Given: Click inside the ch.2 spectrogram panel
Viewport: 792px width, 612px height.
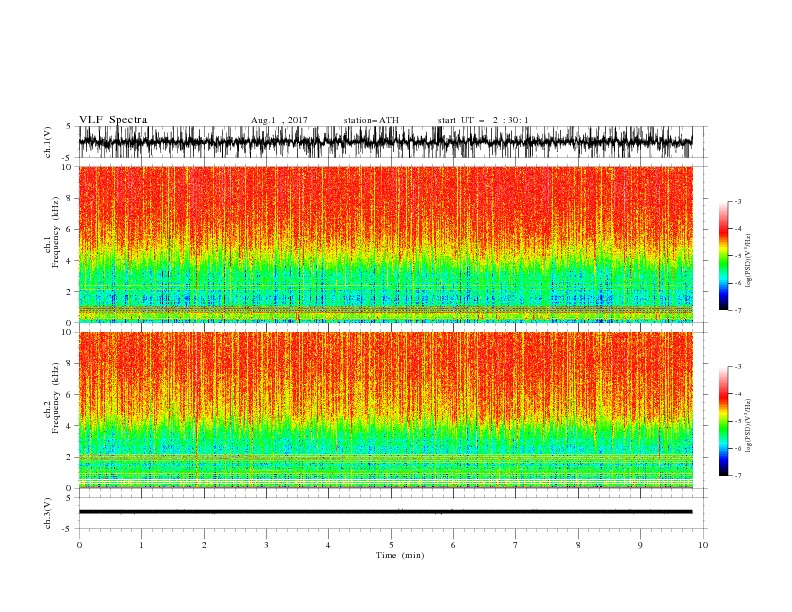Looking at the screenshot, I should tap(385, 410).
